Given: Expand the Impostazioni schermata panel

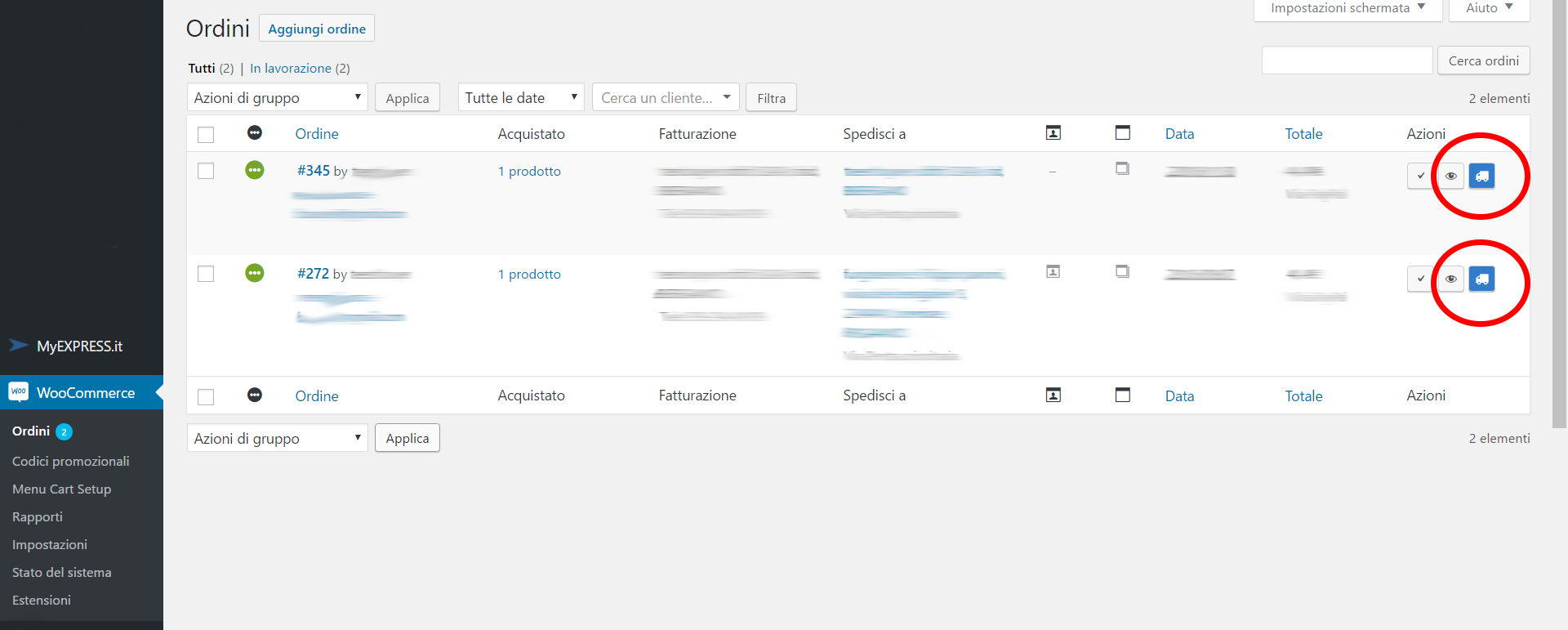Looking at the screenshot, I should 1347,8.
